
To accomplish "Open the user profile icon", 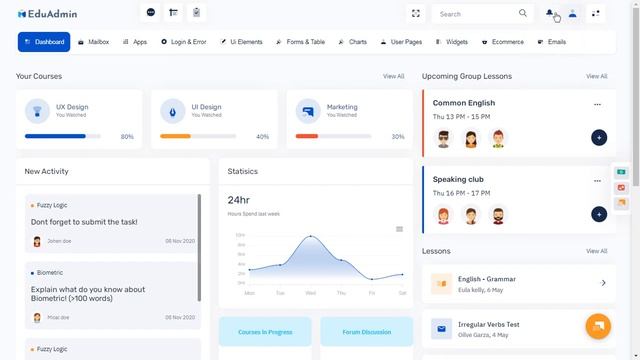I will tap(573, 13).
